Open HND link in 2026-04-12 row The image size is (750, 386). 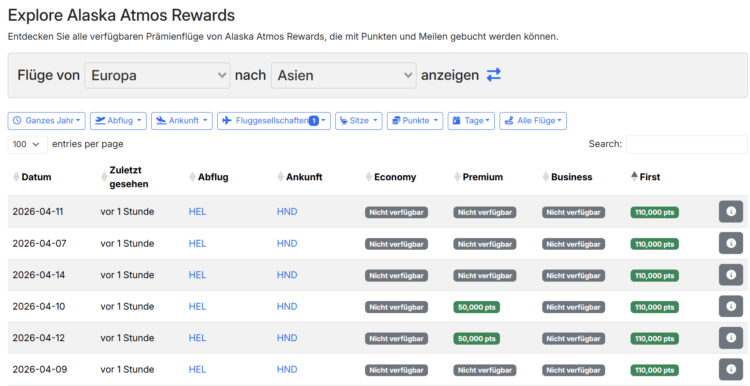tap(287, 338)
